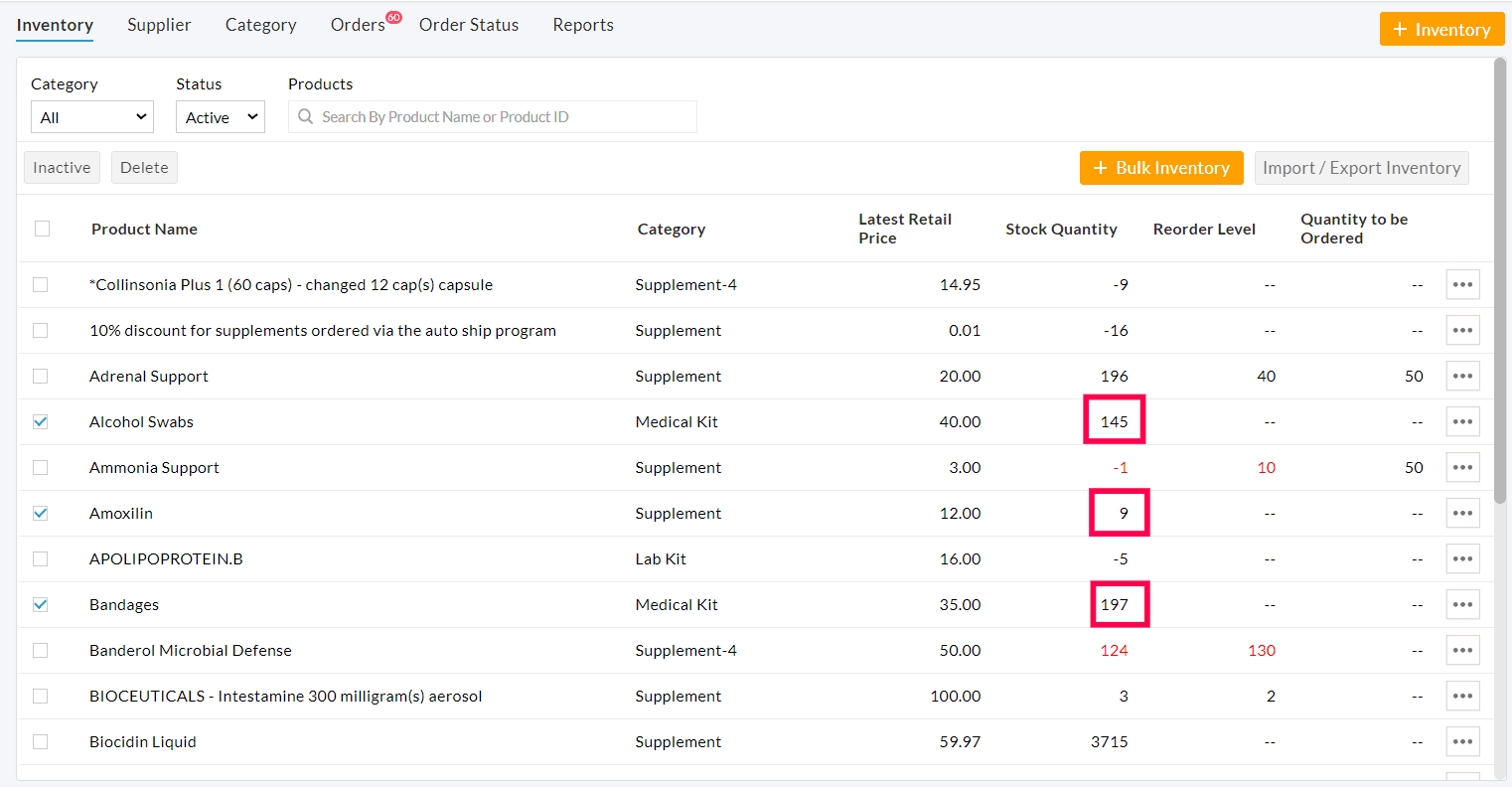Open the Status dropdown set to Active
Screen dimensions: 1512x787
(x=220, y=116)
